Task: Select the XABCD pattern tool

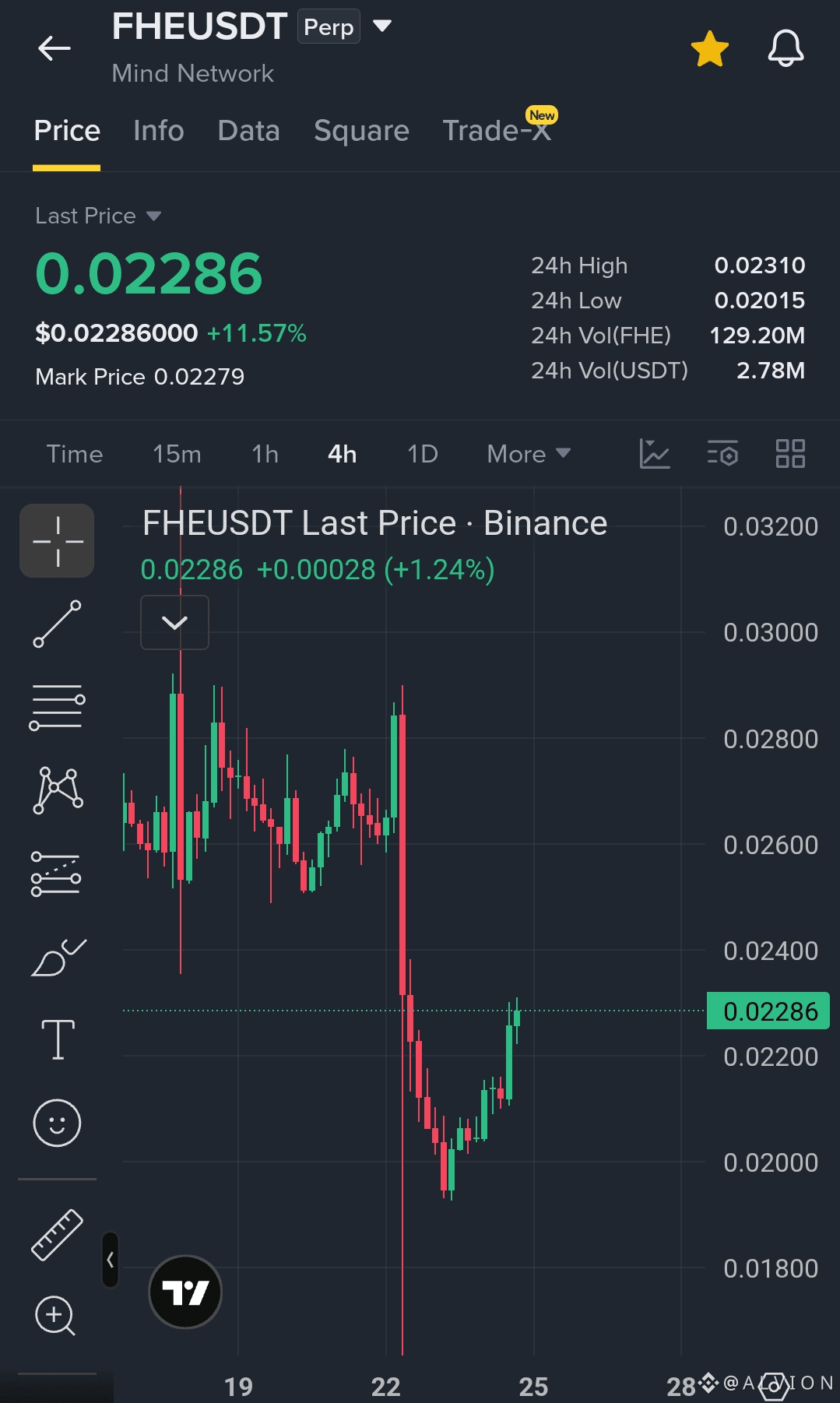Action: (58, 790)
